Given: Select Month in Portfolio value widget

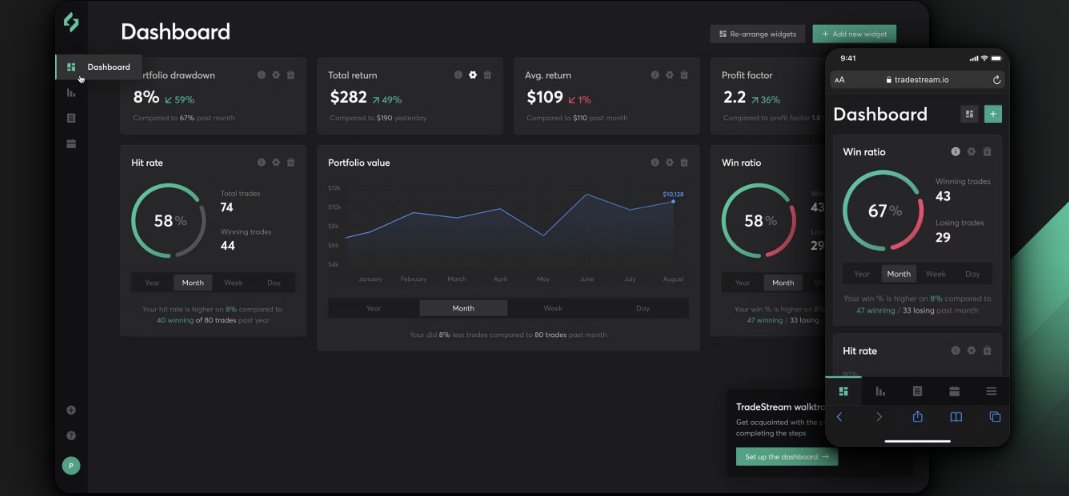Looking at the screenshot, I should pos(464,309).
